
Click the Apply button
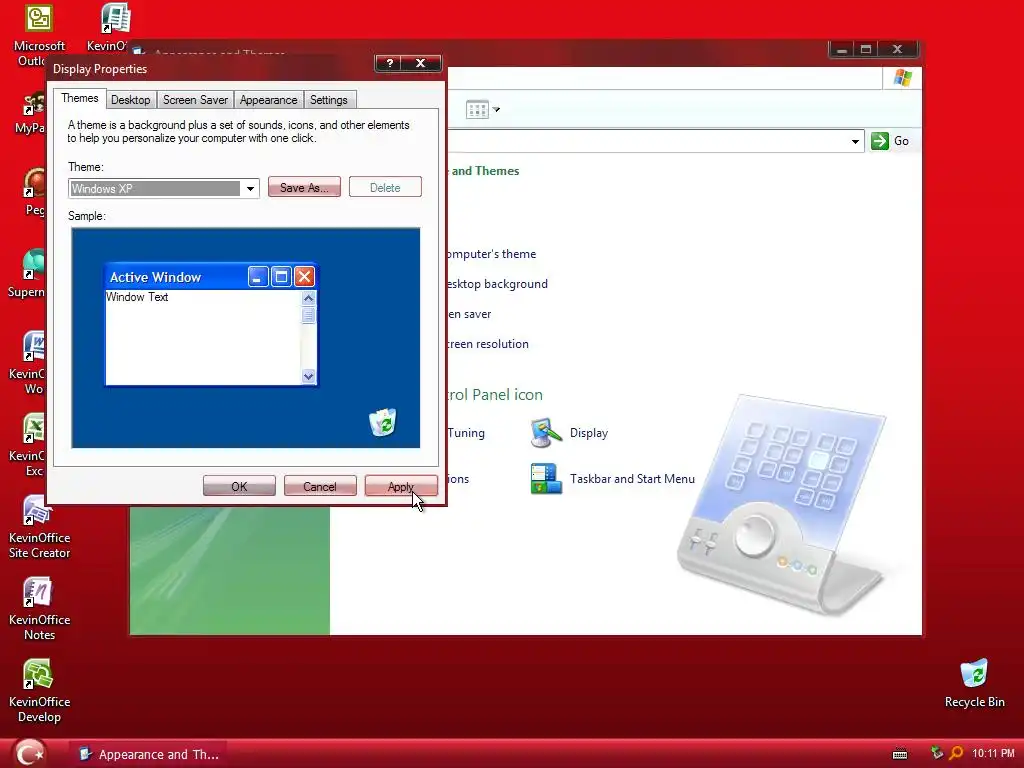point(401,487)
